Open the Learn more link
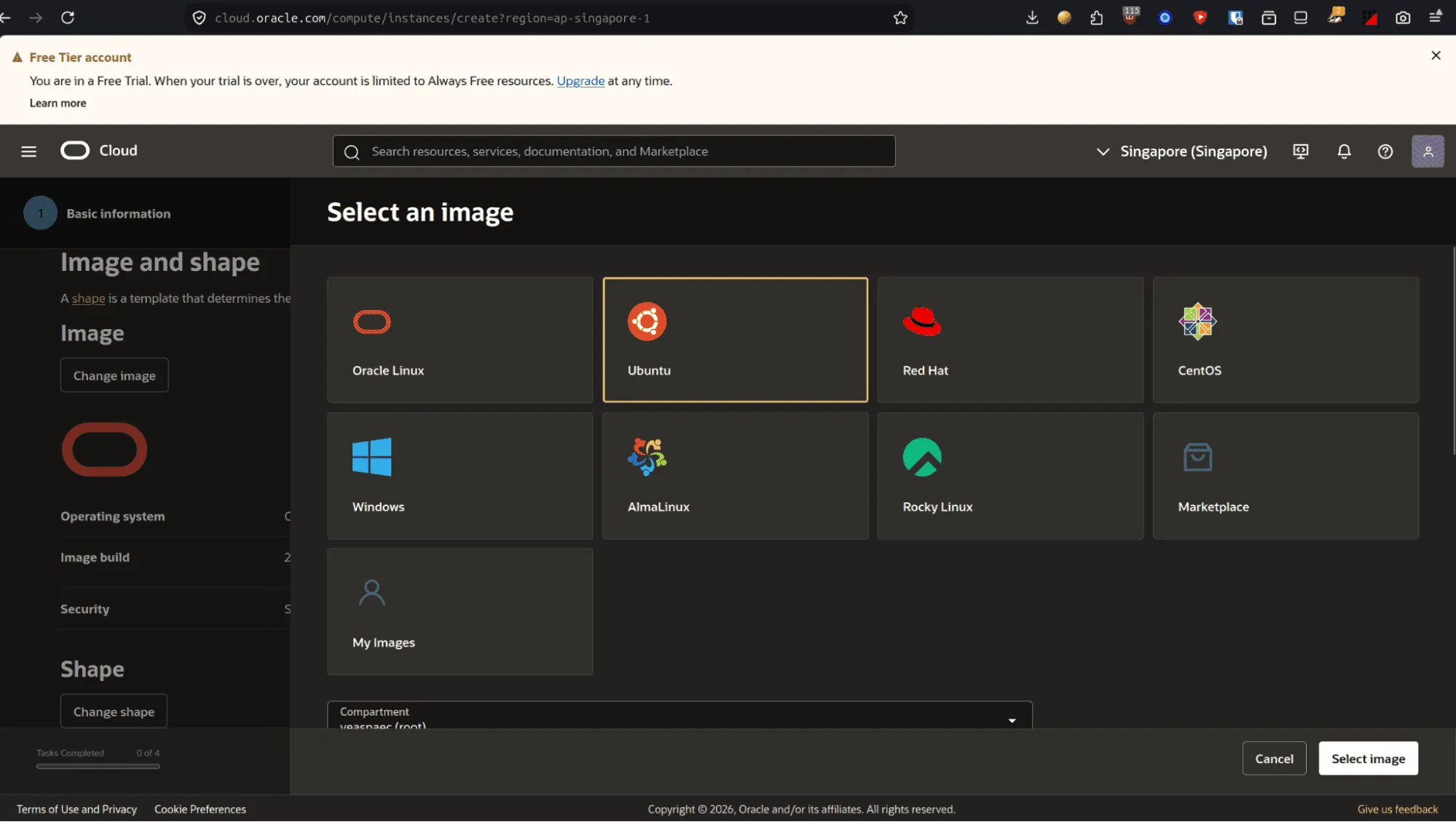This screenshot has height=822, width=1456. click(x=58, y=103)
